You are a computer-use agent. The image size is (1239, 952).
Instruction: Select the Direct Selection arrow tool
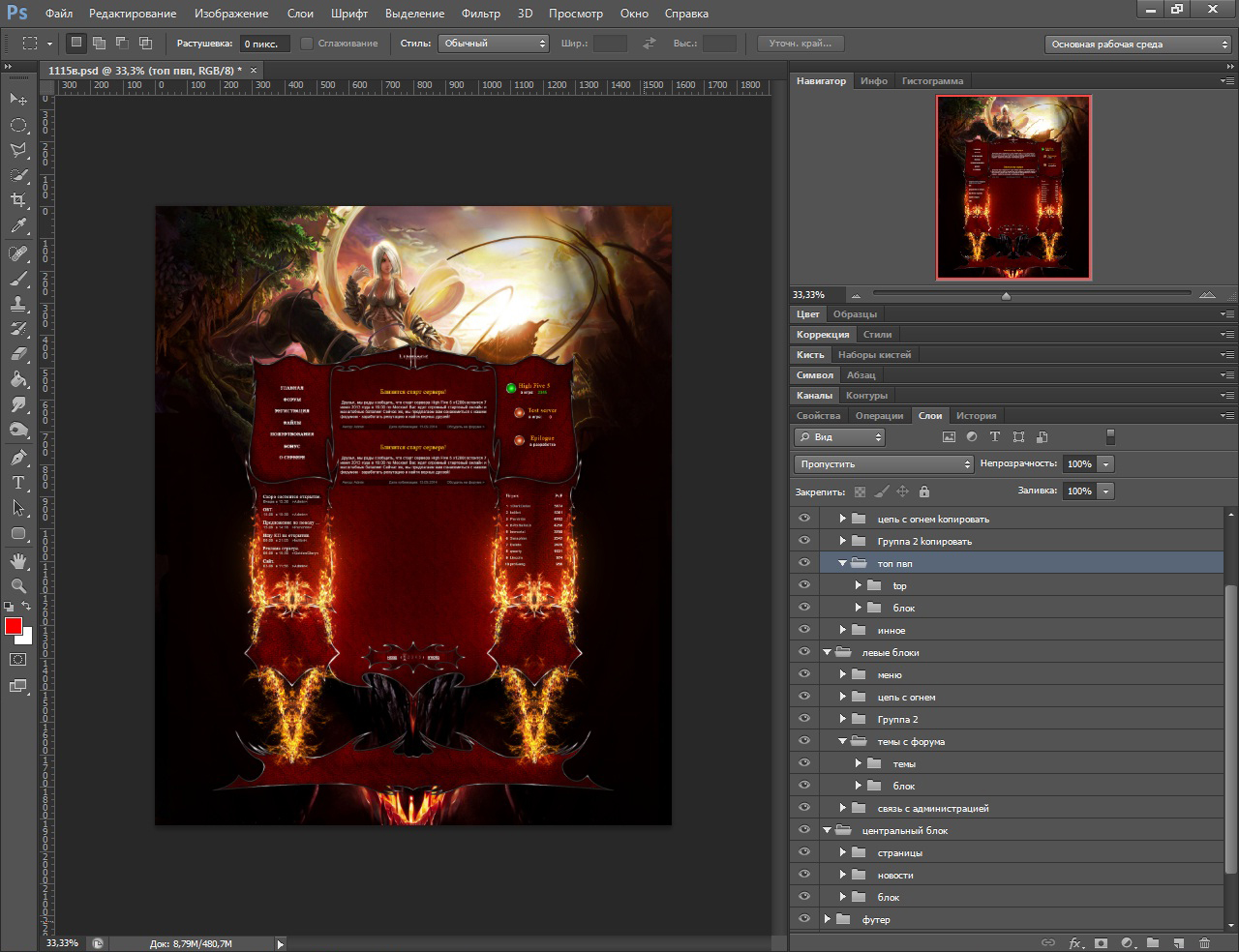(x=18, y=507)
